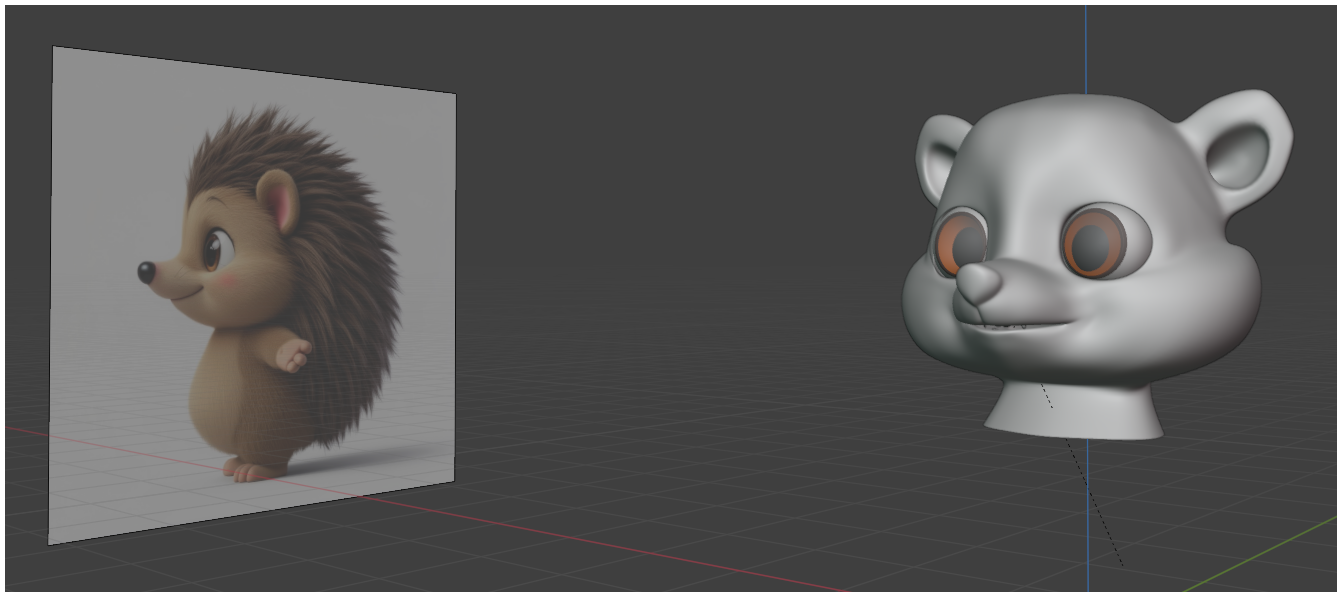Click the nose of the sculpted head
This screenshot has height=597, width=1342.
tap(979, 285)
